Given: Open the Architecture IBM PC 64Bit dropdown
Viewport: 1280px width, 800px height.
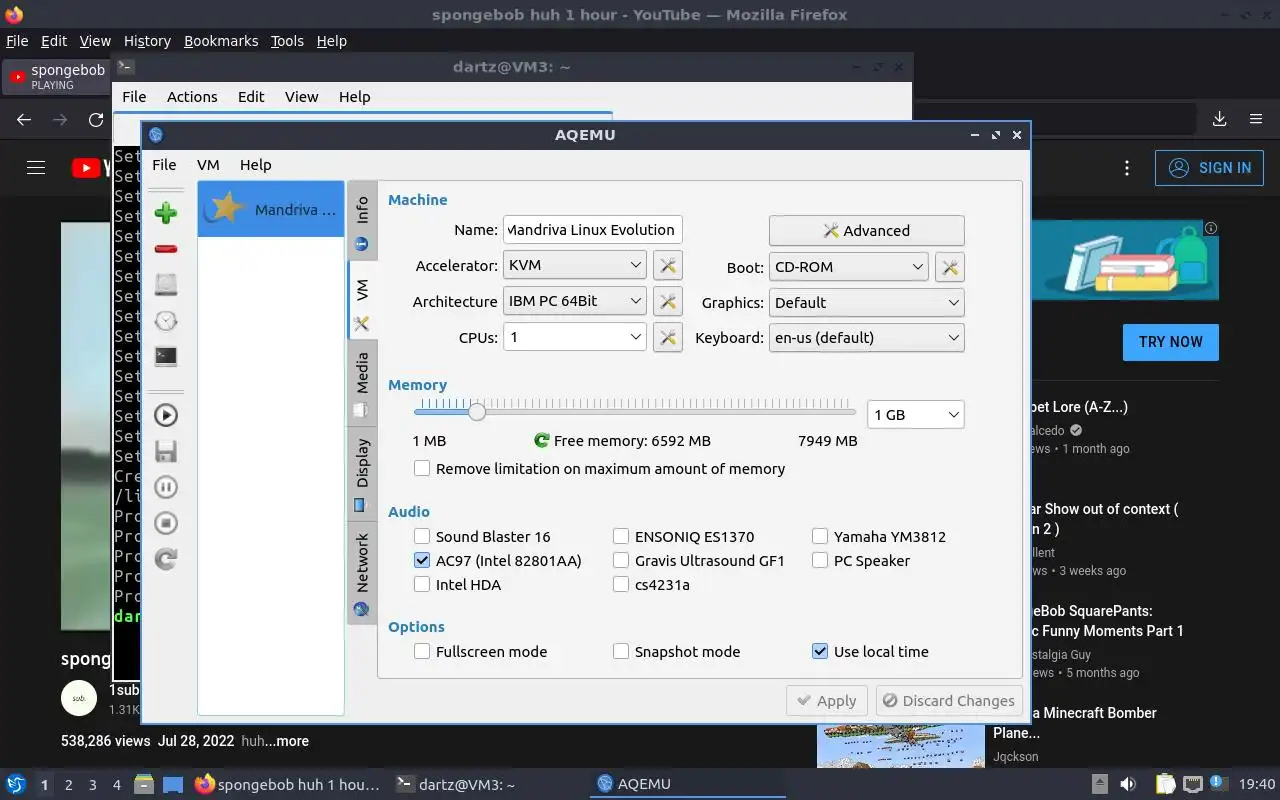Looking at the screenshot, I should point(575,301).
